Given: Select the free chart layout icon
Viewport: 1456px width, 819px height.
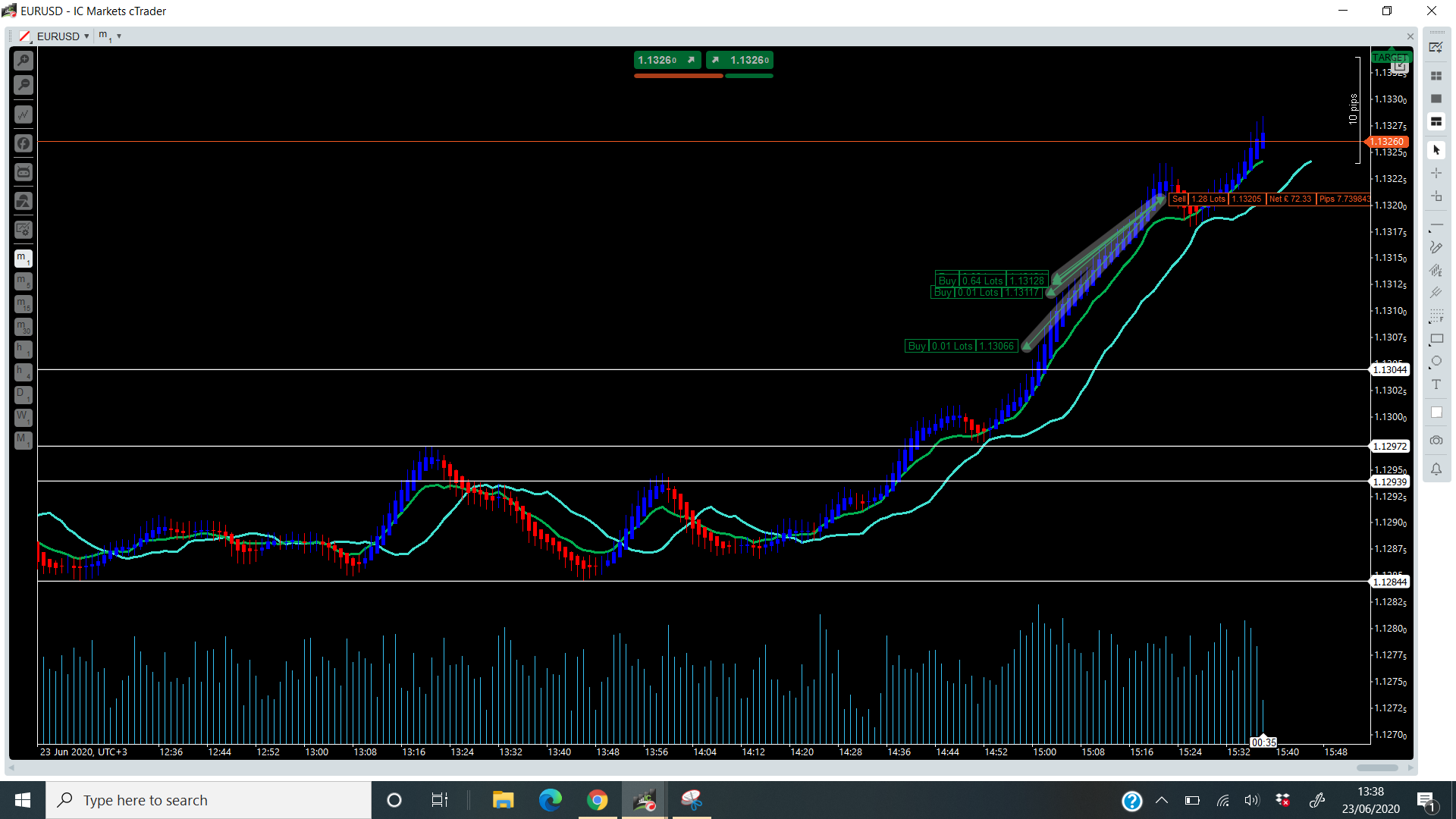Looking at the screenshot, I should pos(1436,121).
